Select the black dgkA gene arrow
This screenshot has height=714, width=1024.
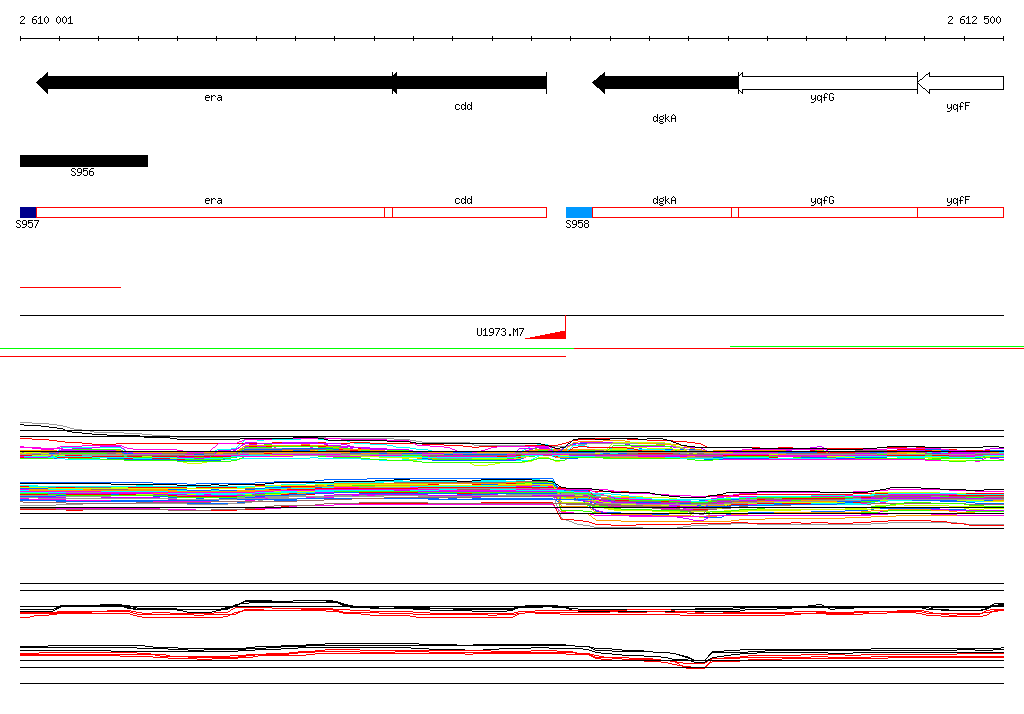tap(665, 83)
